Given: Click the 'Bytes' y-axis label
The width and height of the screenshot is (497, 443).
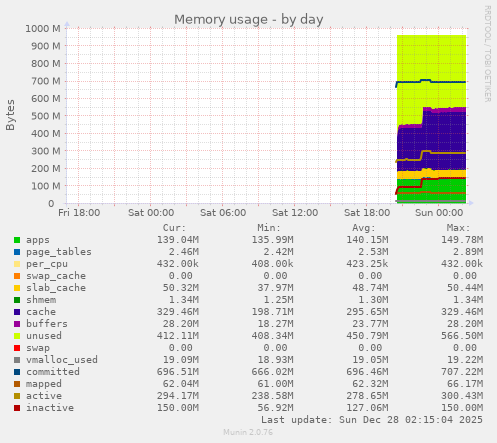Looking at the screenshot, I should [10, 115].
